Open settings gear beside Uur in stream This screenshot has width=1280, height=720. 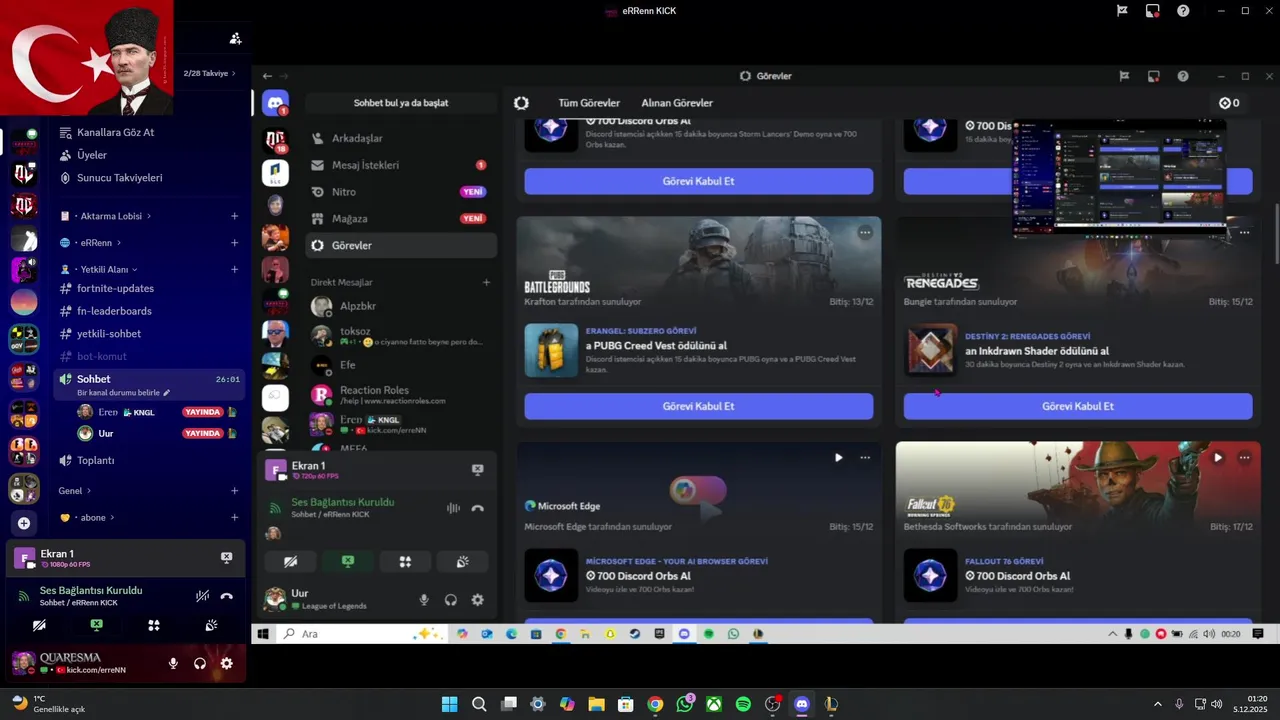click(x=477, y=600)
